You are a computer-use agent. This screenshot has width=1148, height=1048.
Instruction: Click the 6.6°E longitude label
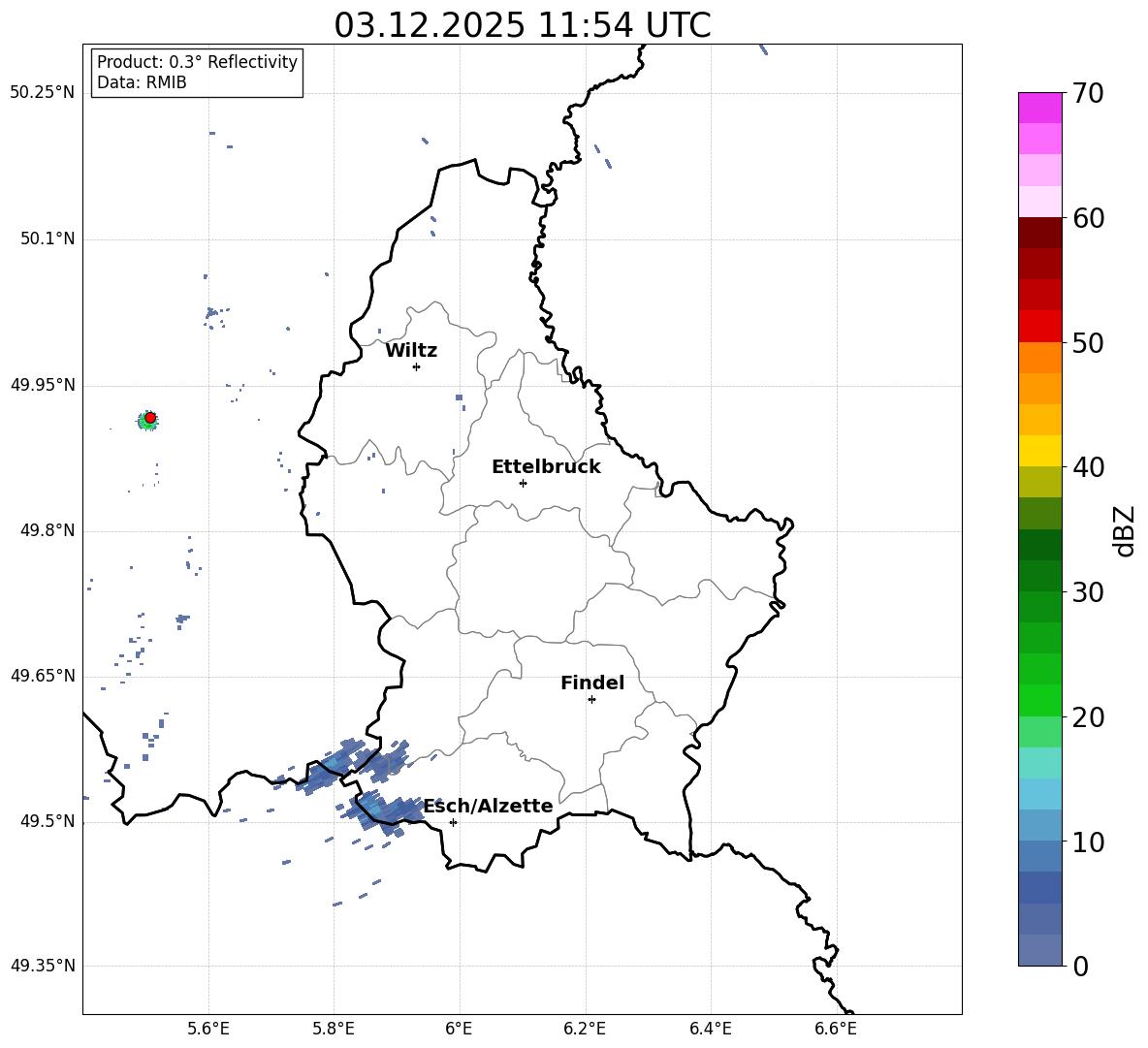click(836, 1029)
